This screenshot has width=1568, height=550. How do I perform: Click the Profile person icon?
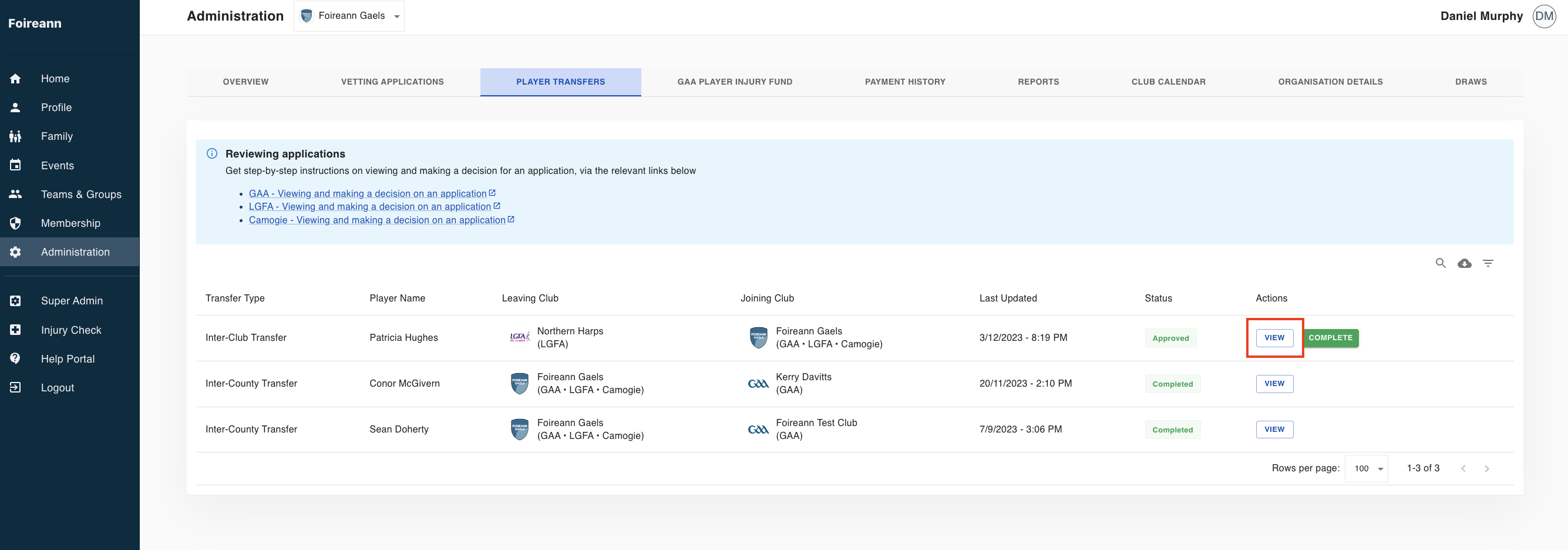click(x=15, y=107)
